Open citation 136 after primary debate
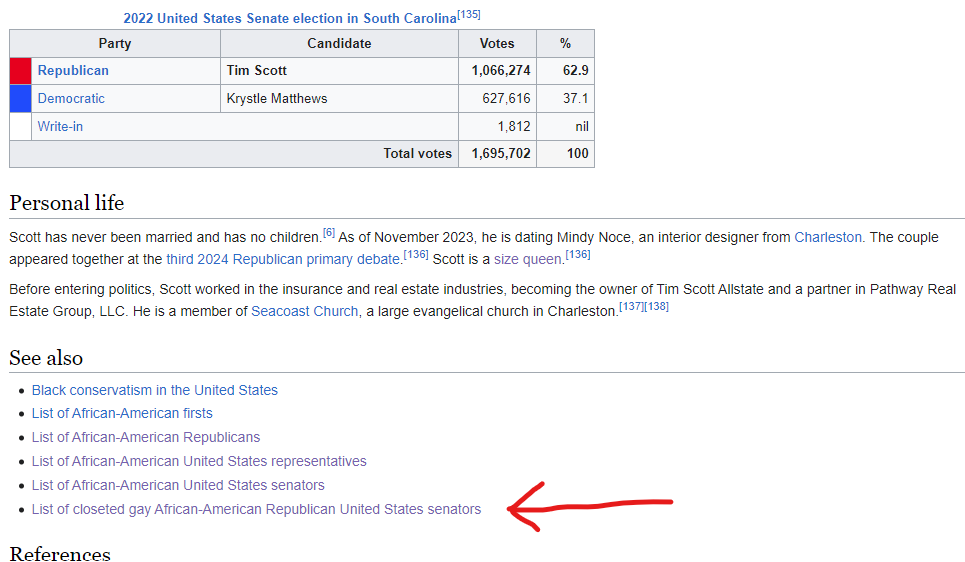Image resolution: width=965 pixels, height=562 pixels. [x=415, y=254]
